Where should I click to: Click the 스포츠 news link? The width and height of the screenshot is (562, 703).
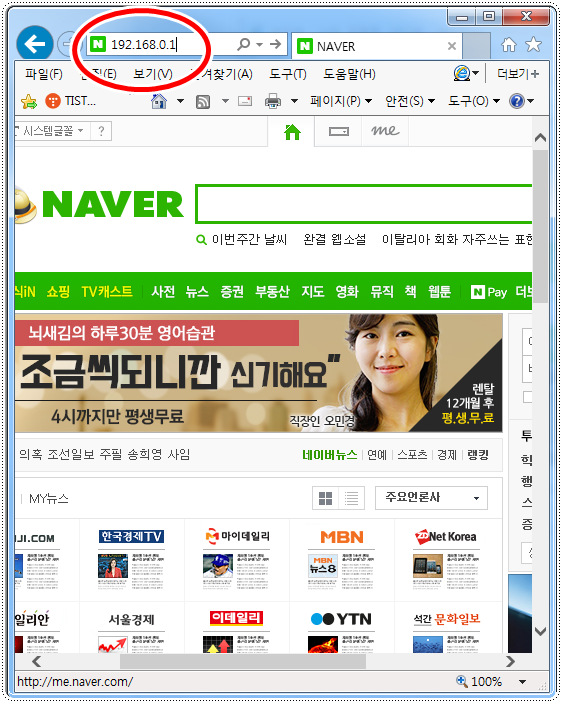point(412,455)
